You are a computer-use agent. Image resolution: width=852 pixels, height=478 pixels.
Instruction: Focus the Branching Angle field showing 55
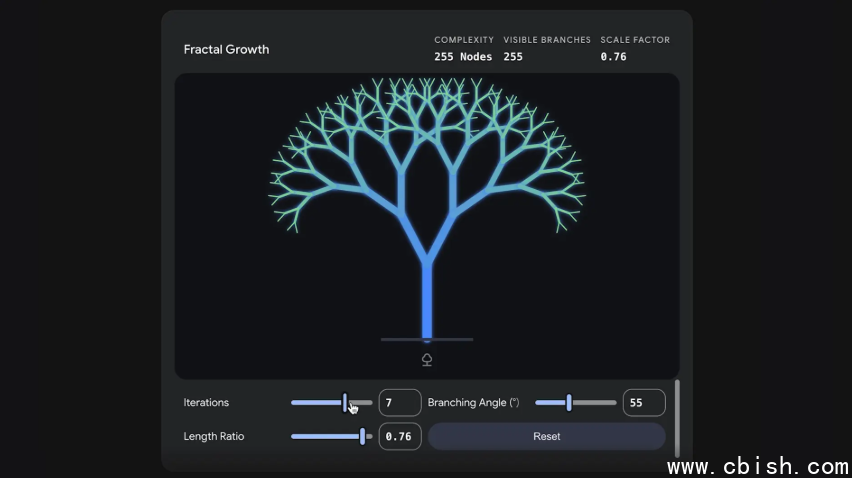tap(644, 403)
